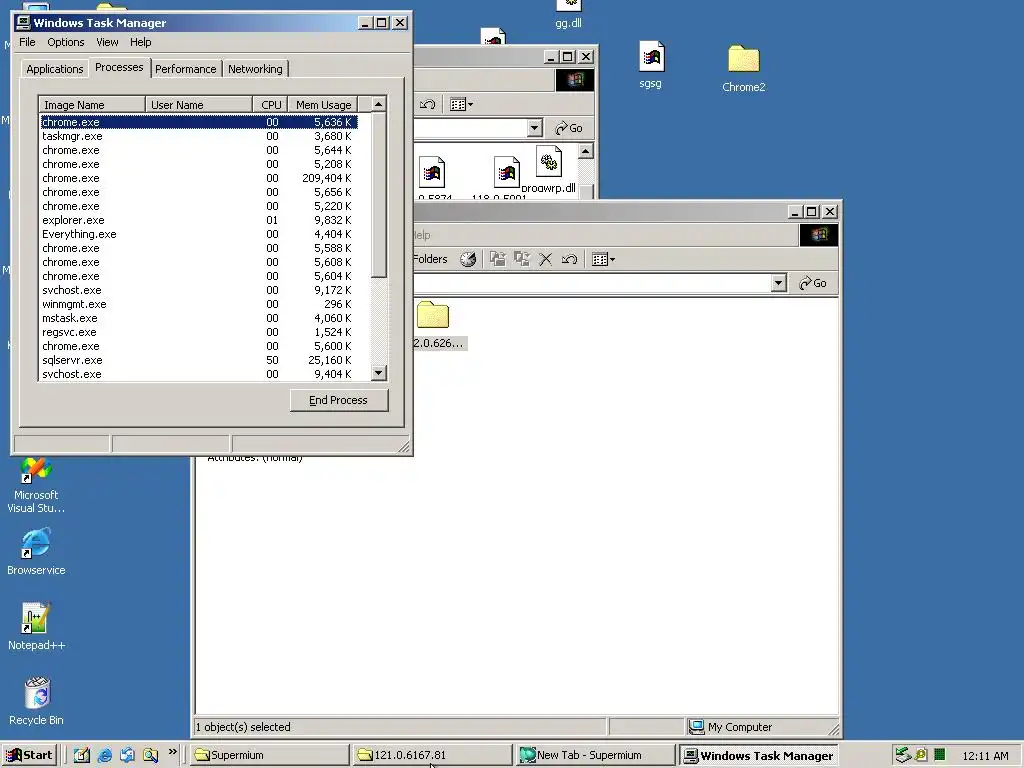Image resolution: width=1024 pixels, height=768 pixels.
Task: Click Copy To icon in front Explorer toolbar
Action: point(521,259)
